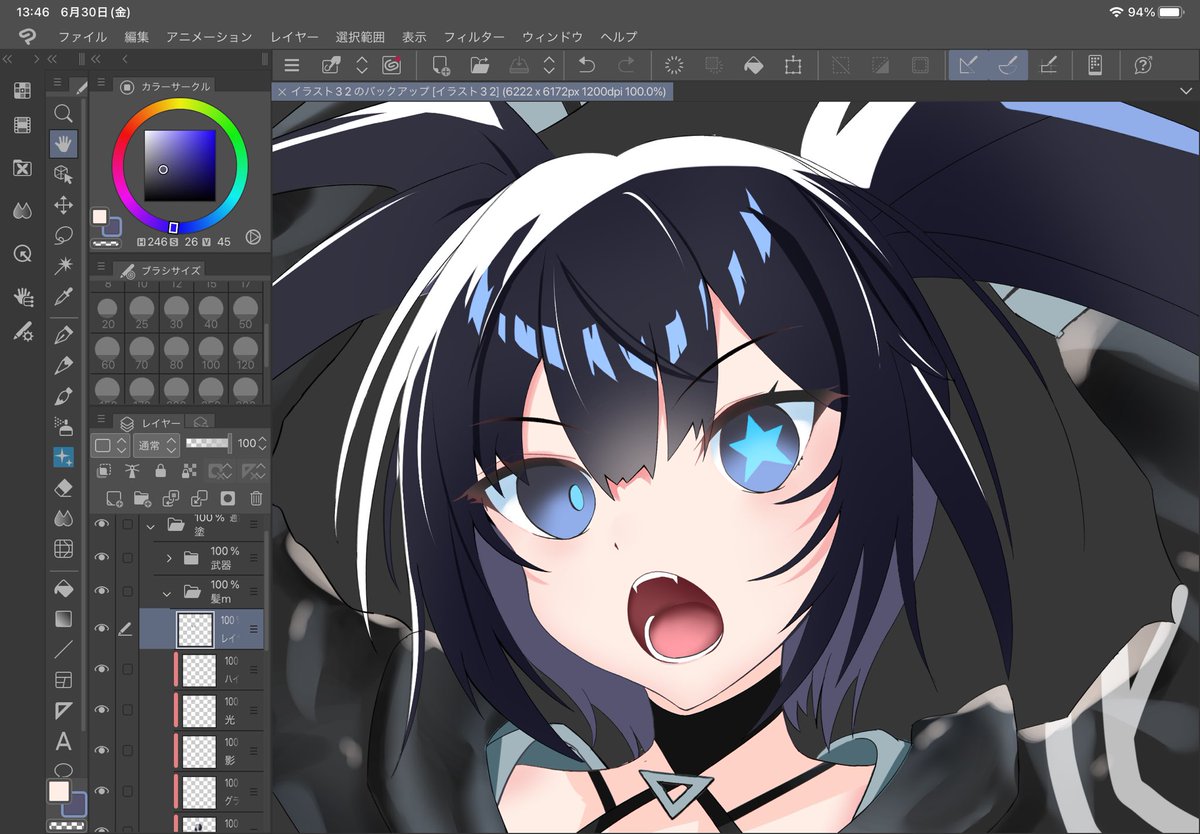Hide the 髪m folder with eye icon
Image resolution: width=1200 pixels, height=834 pixels.
click(101, 591)
